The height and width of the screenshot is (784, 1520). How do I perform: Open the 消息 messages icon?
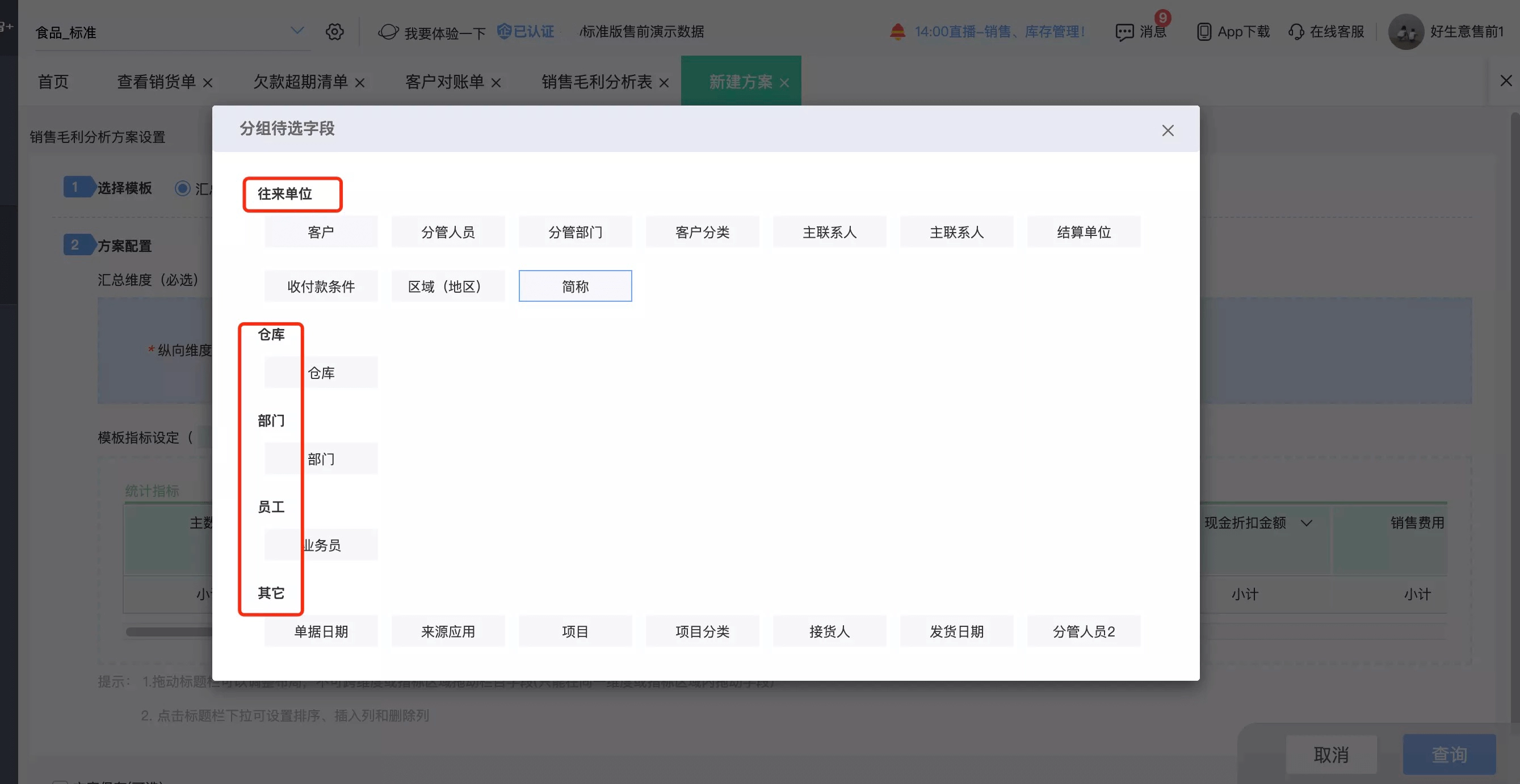(x=1124, y=32)
